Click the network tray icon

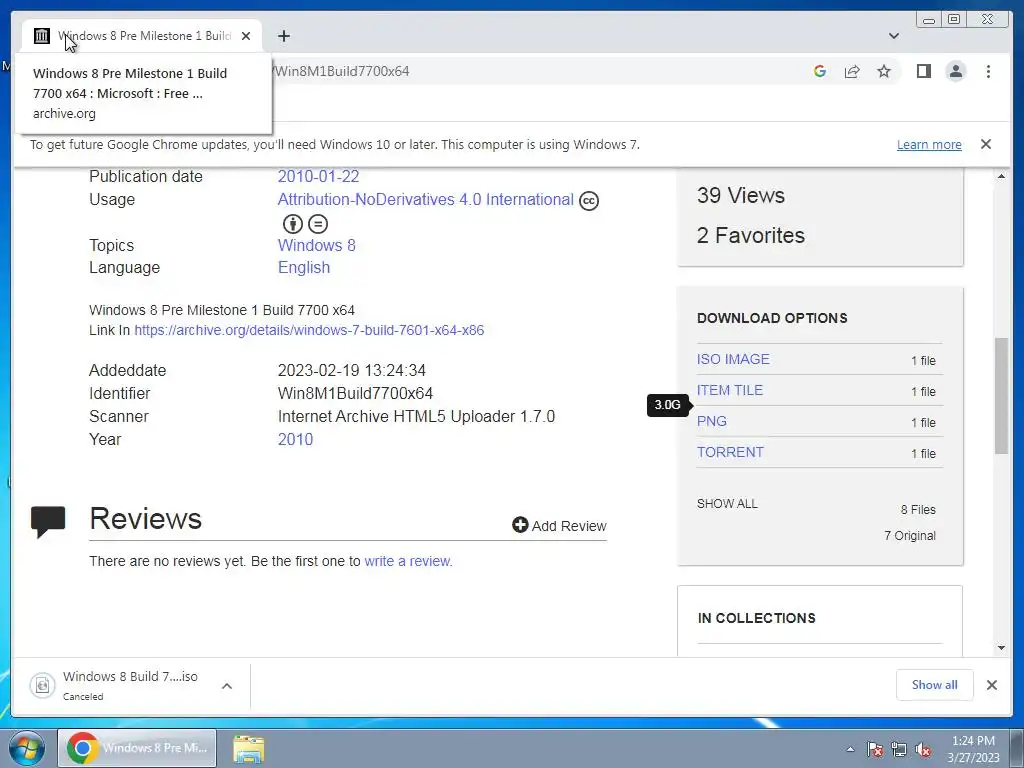pyautogui.click(x=899, y=749)
